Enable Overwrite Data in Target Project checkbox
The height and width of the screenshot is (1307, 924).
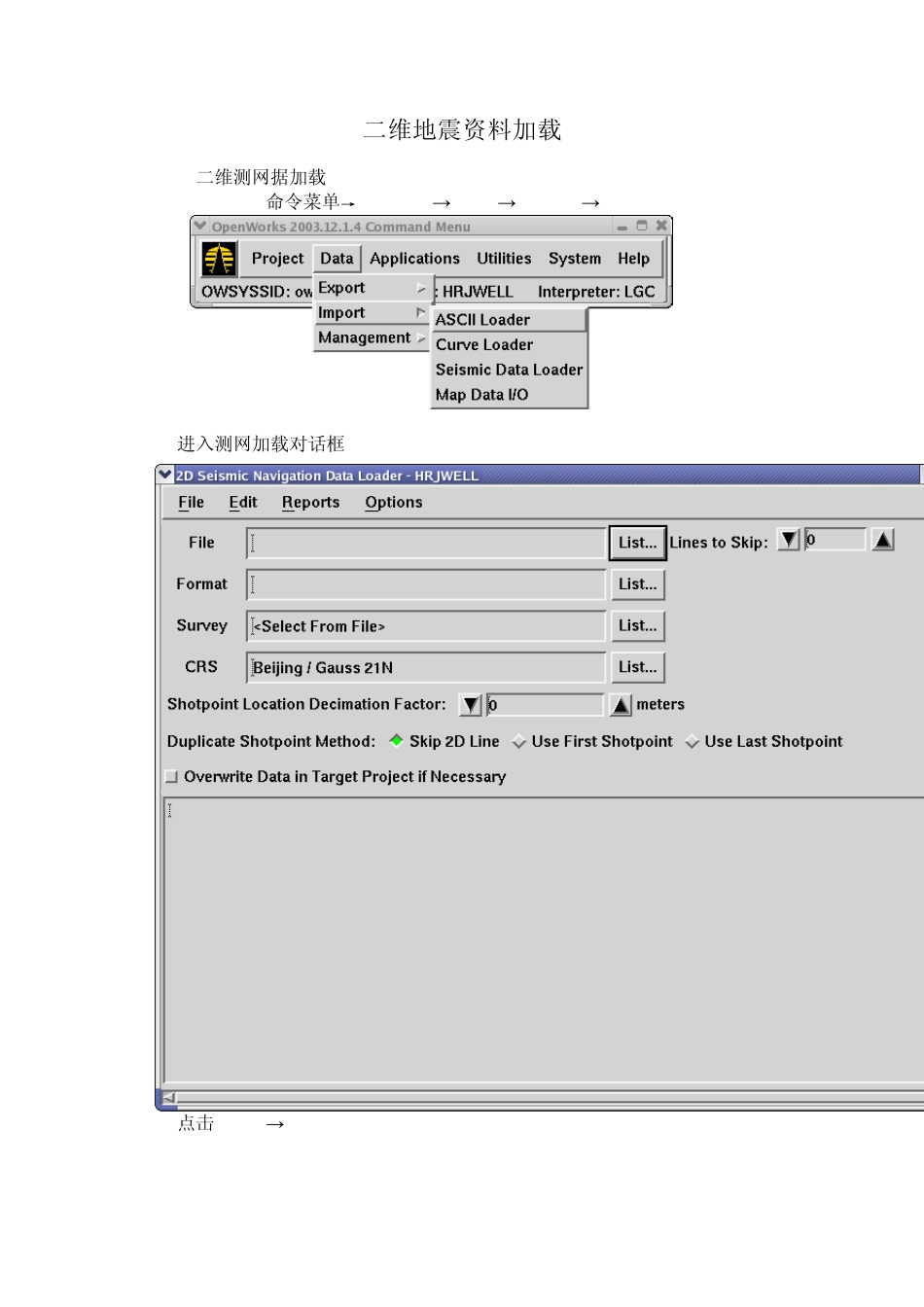pyautogui.click(x=172, y=777)
